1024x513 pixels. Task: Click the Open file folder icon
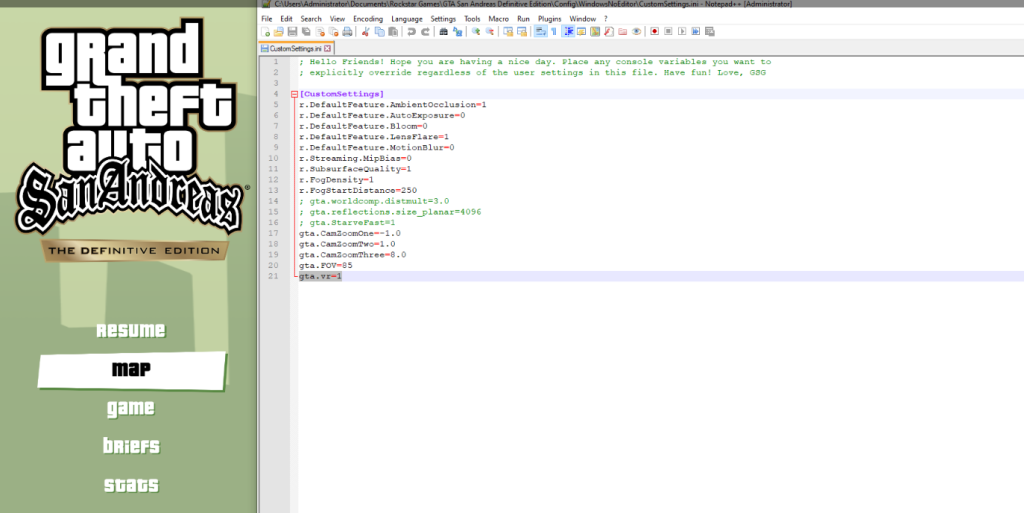coord(279,32)
